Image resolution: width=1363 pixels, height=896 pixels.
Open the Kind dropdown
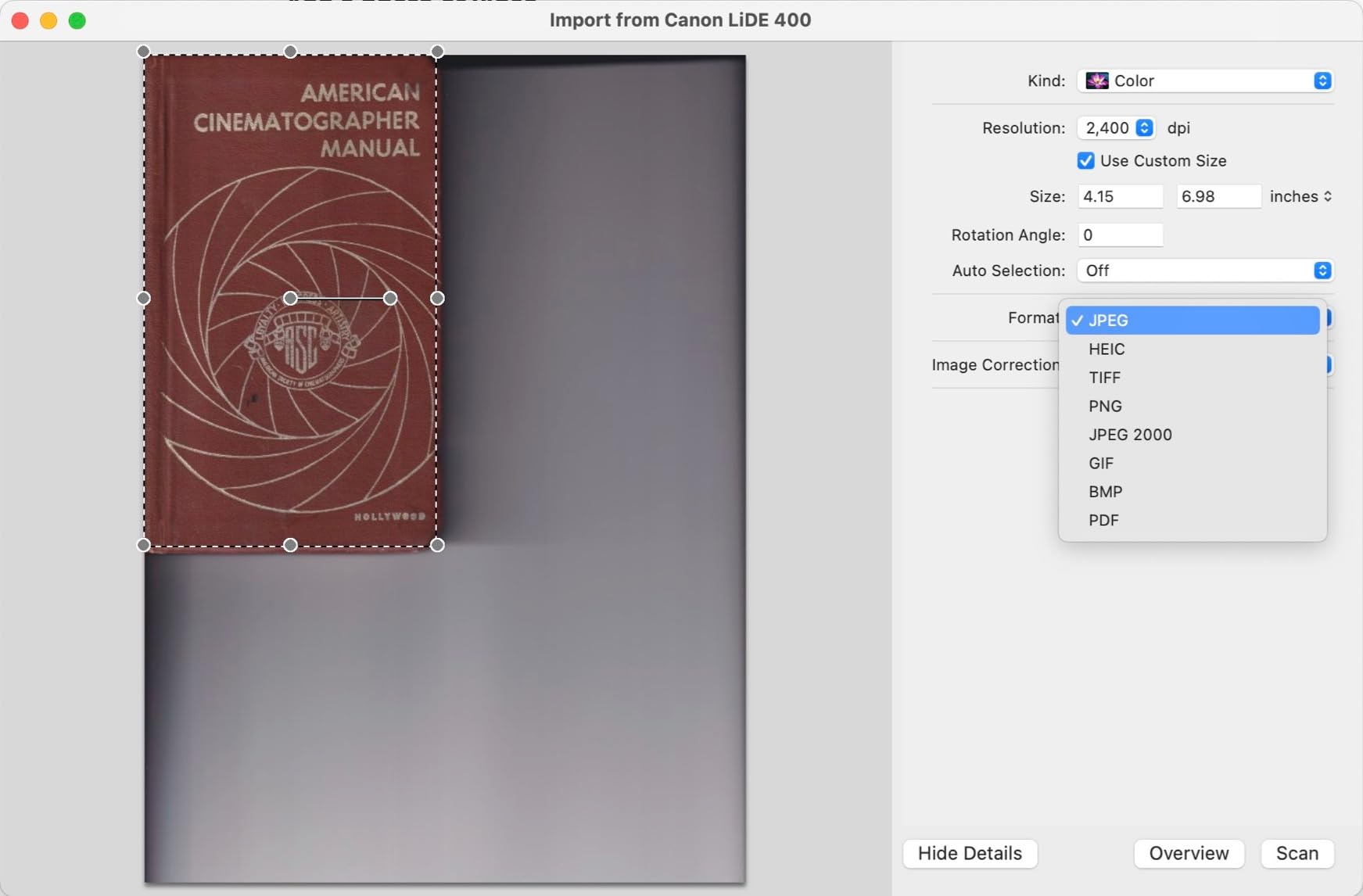[1204, 81]
